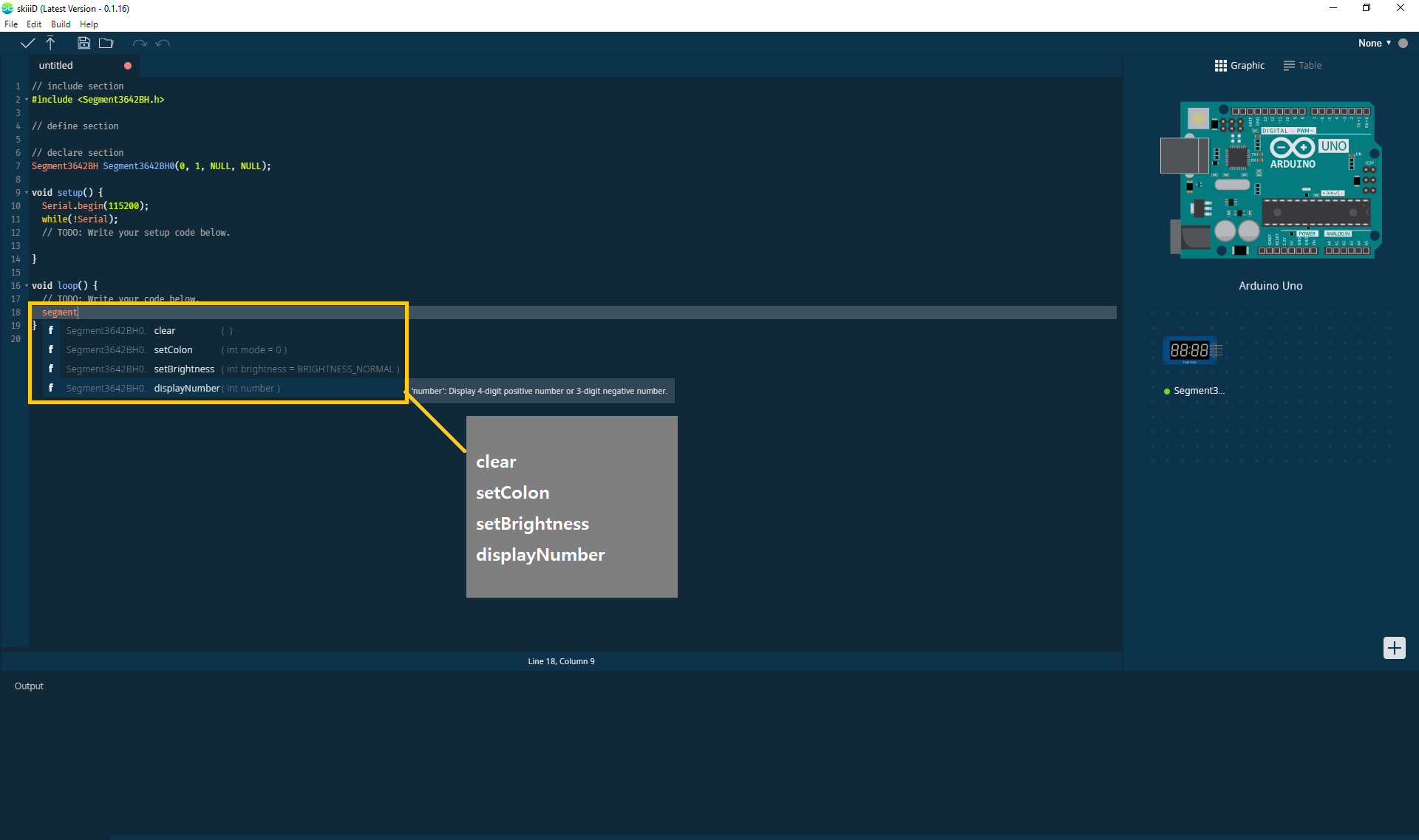Image resolution: width=1419 pixels, height=840 pixels.
Task: Click the Arduino Uno board label
Action: pos(1270,285)
